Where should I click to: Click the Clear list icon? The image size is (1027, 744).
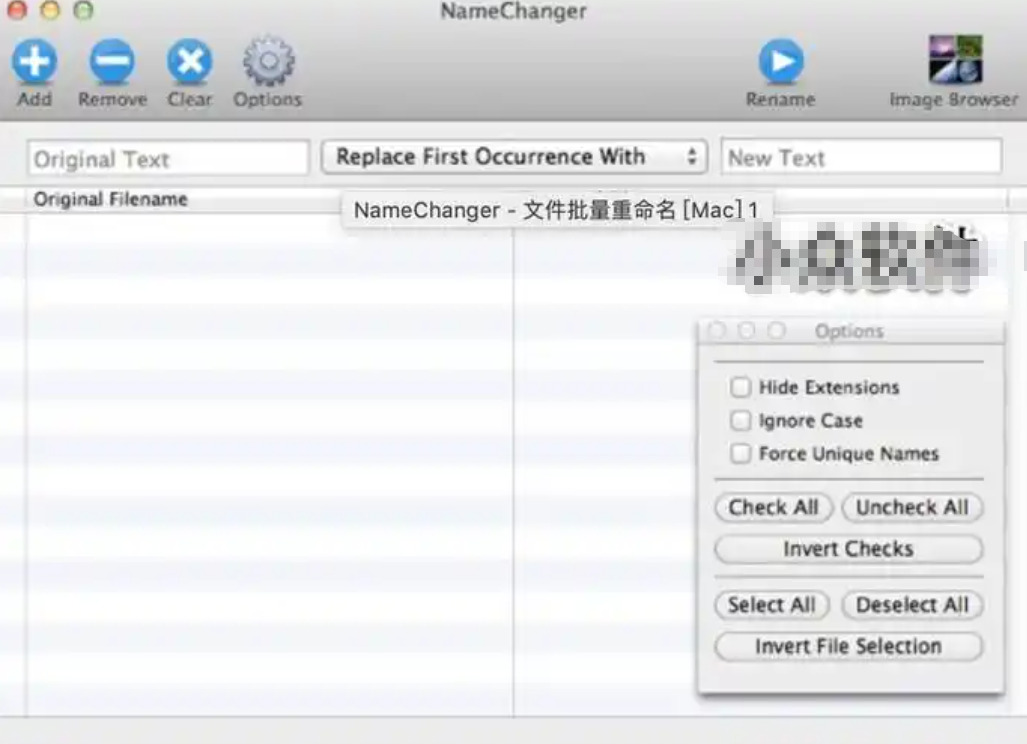(x=190, y=62)
